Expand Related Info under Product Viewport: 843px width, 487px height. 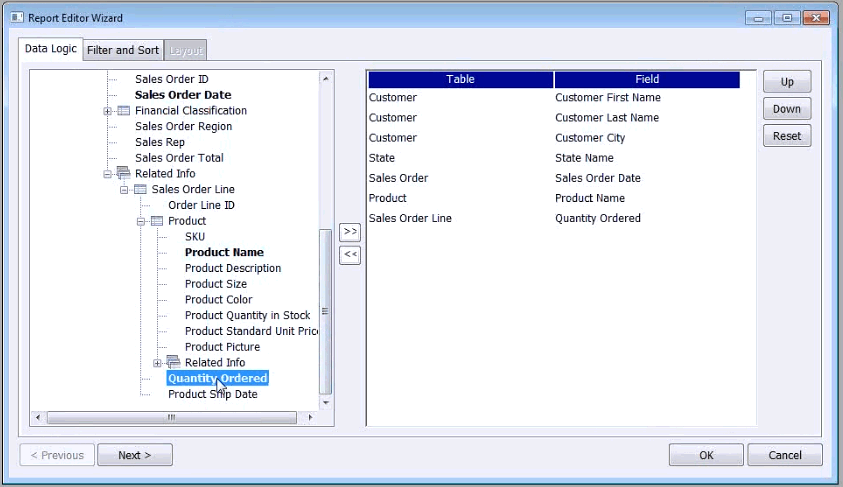click(157, 363)
